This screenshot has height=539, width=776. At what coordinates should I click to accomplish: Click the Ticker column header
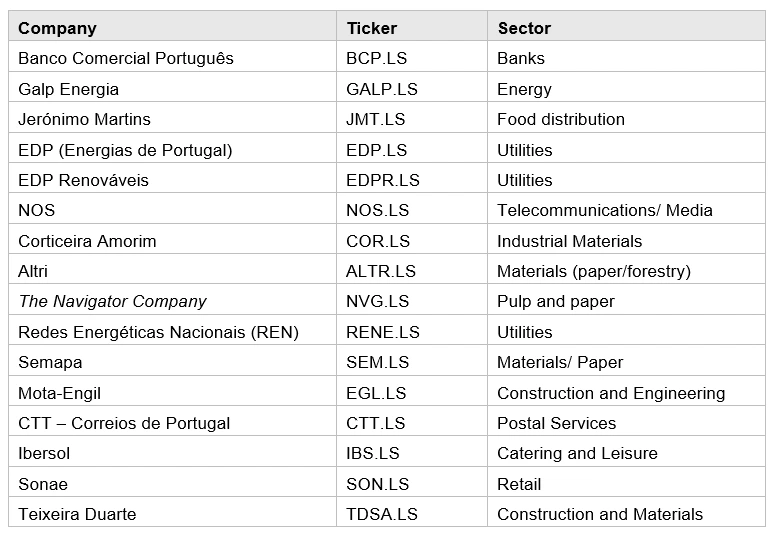click(412, 26)
